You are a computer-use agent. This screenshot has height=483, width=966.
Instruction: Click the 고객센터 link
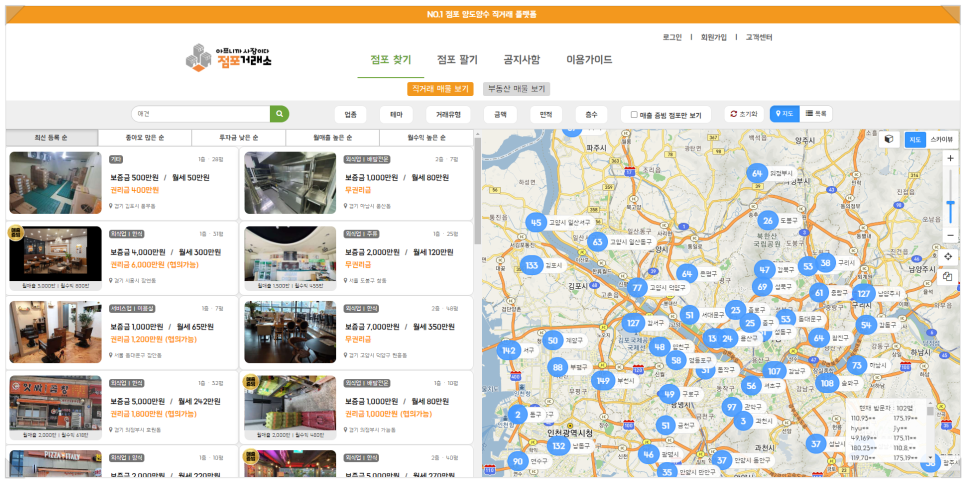click(759, 37)
